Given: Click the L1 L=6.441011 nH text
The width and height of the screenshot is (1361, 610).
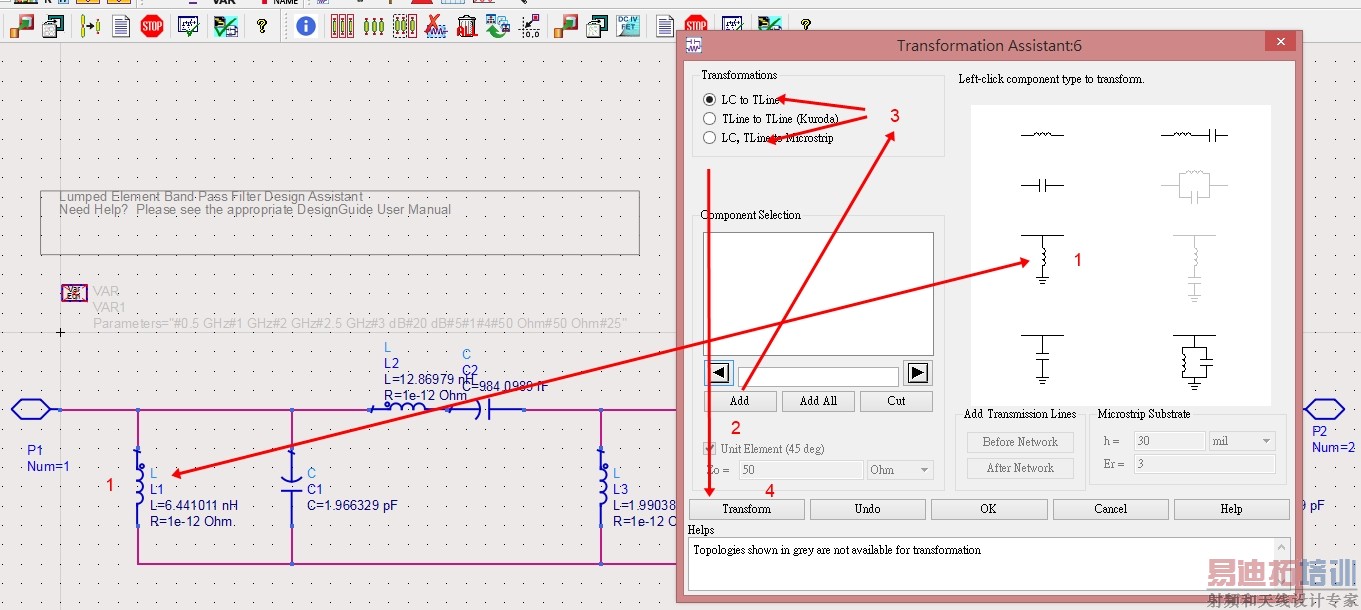Looking at the screenshot, I should [195, 506].
